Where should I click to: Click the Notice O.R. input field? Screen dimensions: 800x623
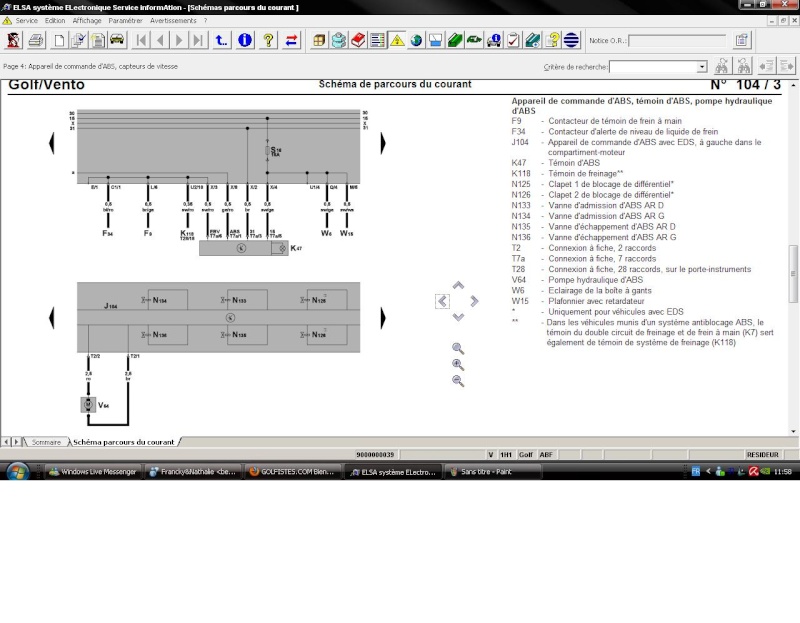(677, 40)
